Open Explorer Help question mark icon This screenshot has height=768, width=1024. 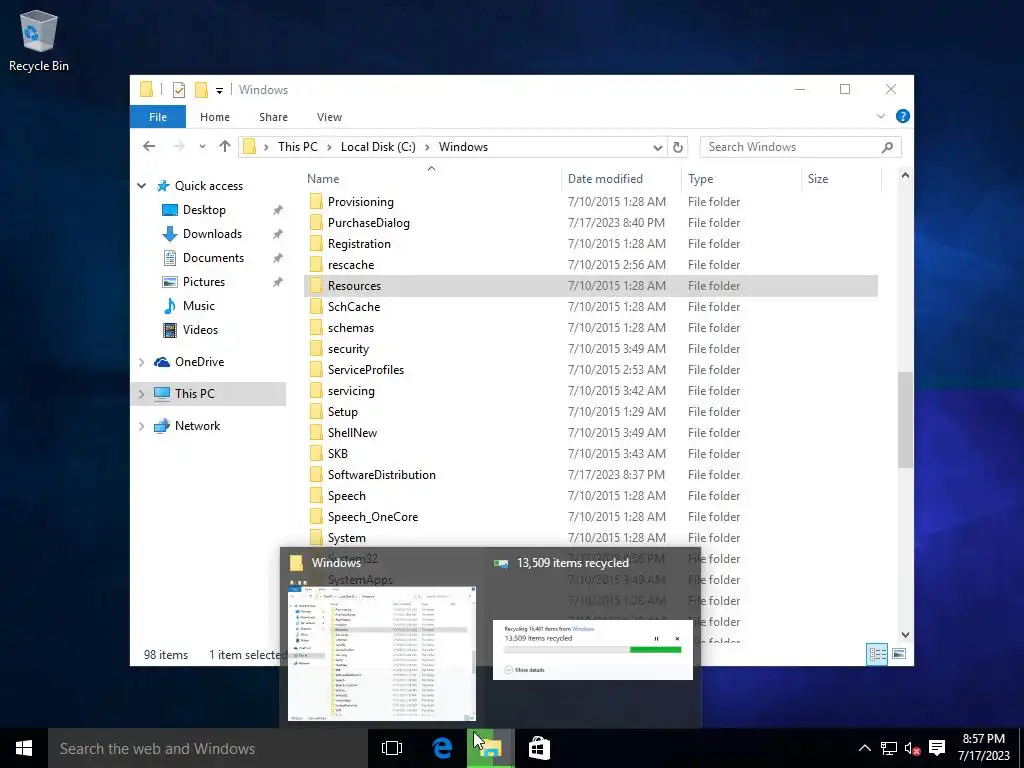(x=903, y=116)
